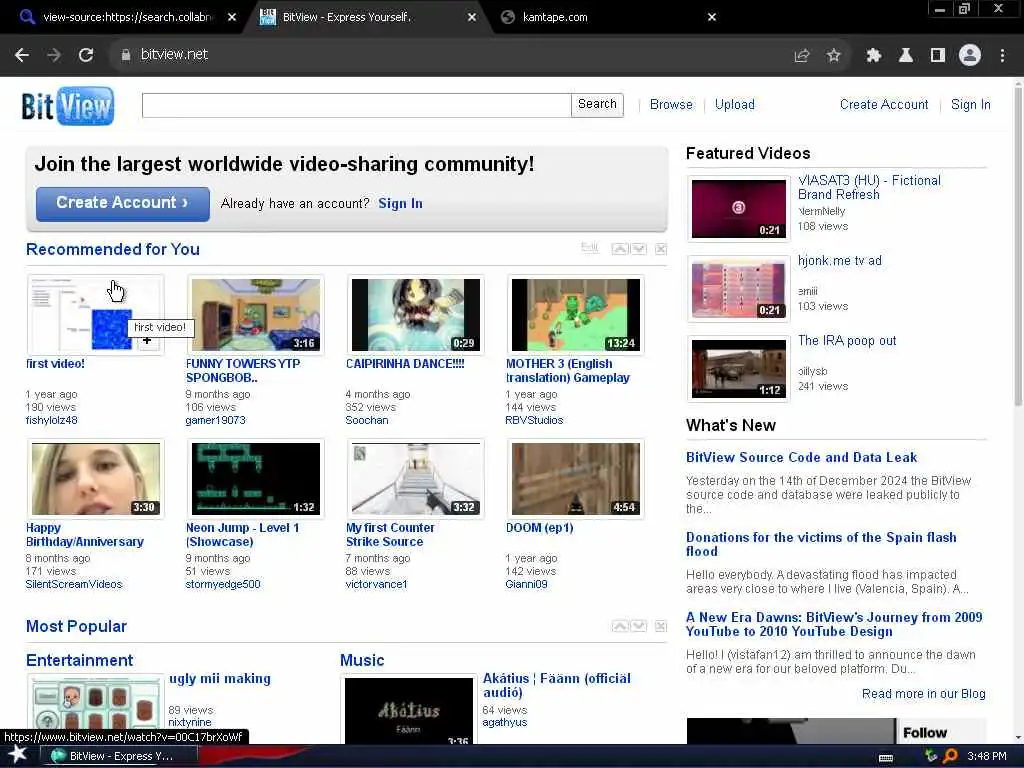Bookmark this page with the star icon
The width and height of the screenshot is (1024, 768).
coord(833,56)
